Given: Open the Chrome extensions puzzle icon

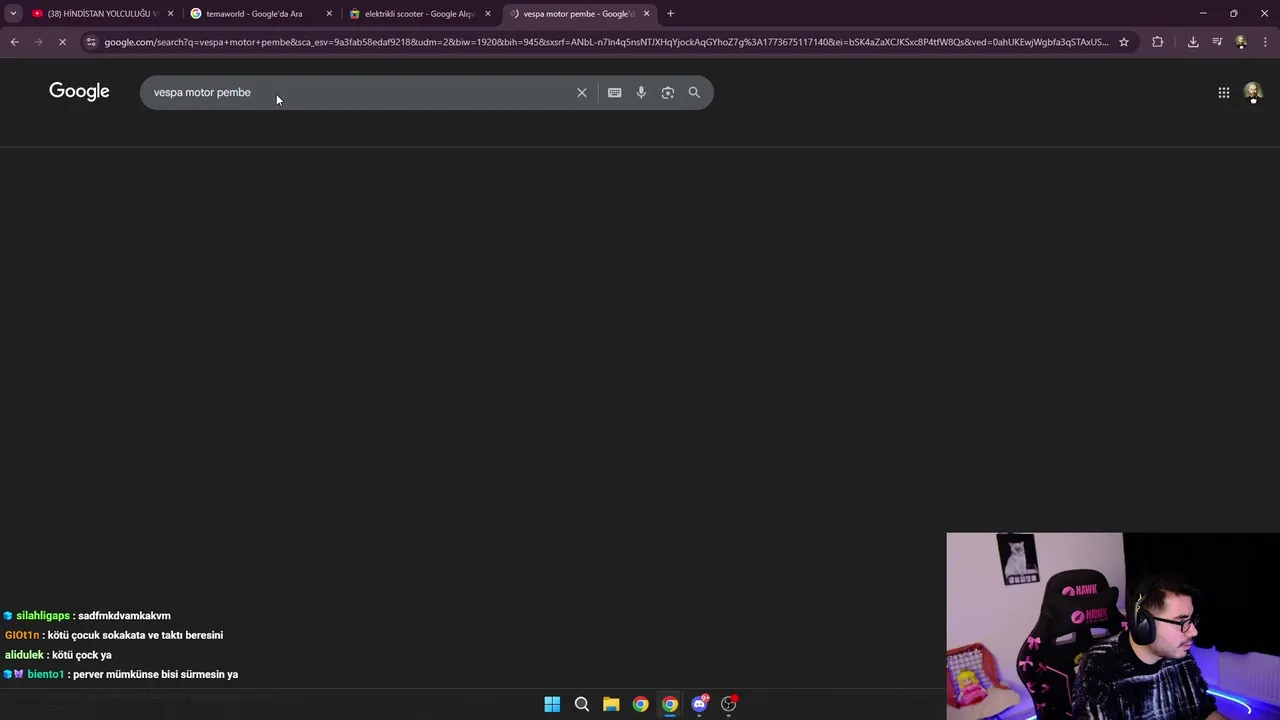Looking at the screenshot, I should (1158, 42).
